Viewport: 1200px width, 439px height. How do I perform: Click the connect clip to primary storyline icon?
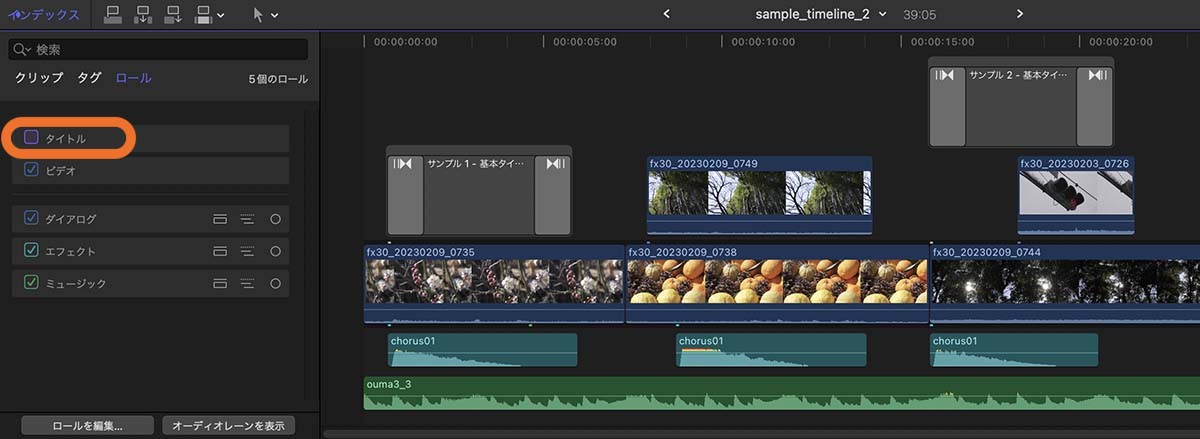point(113,14)
